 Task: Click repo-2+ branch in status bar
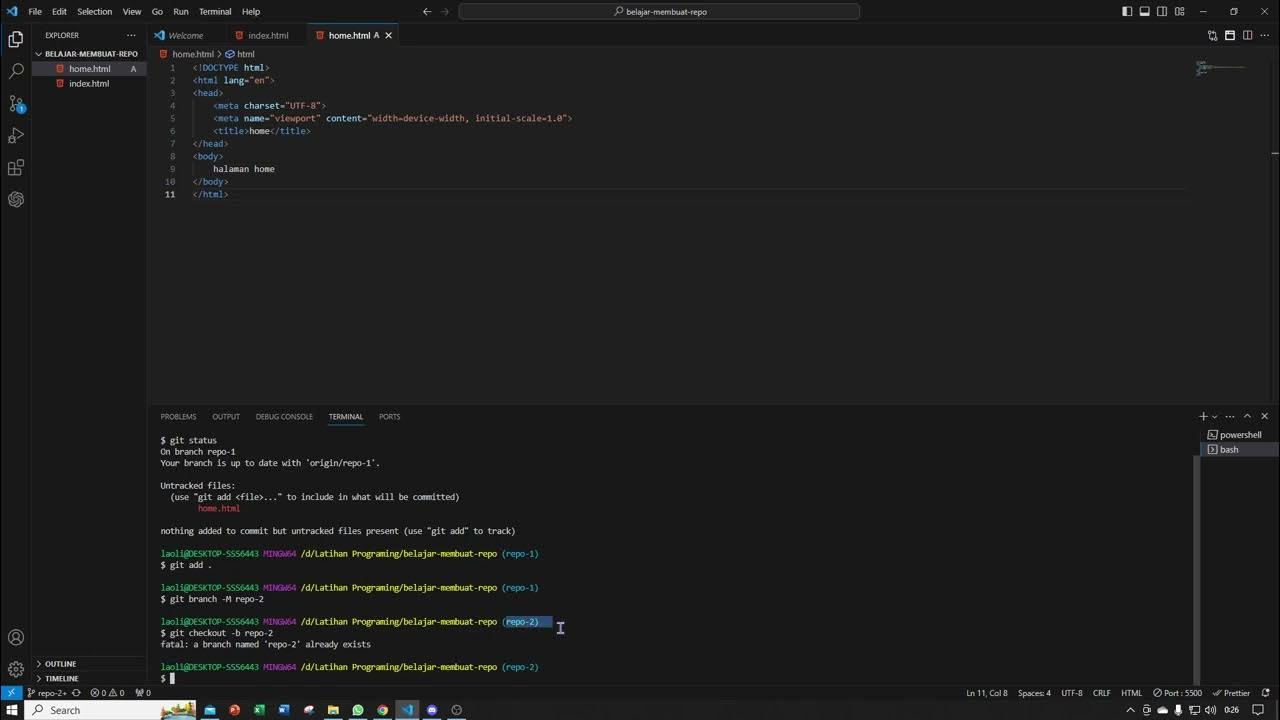click(x=46, y=693)
